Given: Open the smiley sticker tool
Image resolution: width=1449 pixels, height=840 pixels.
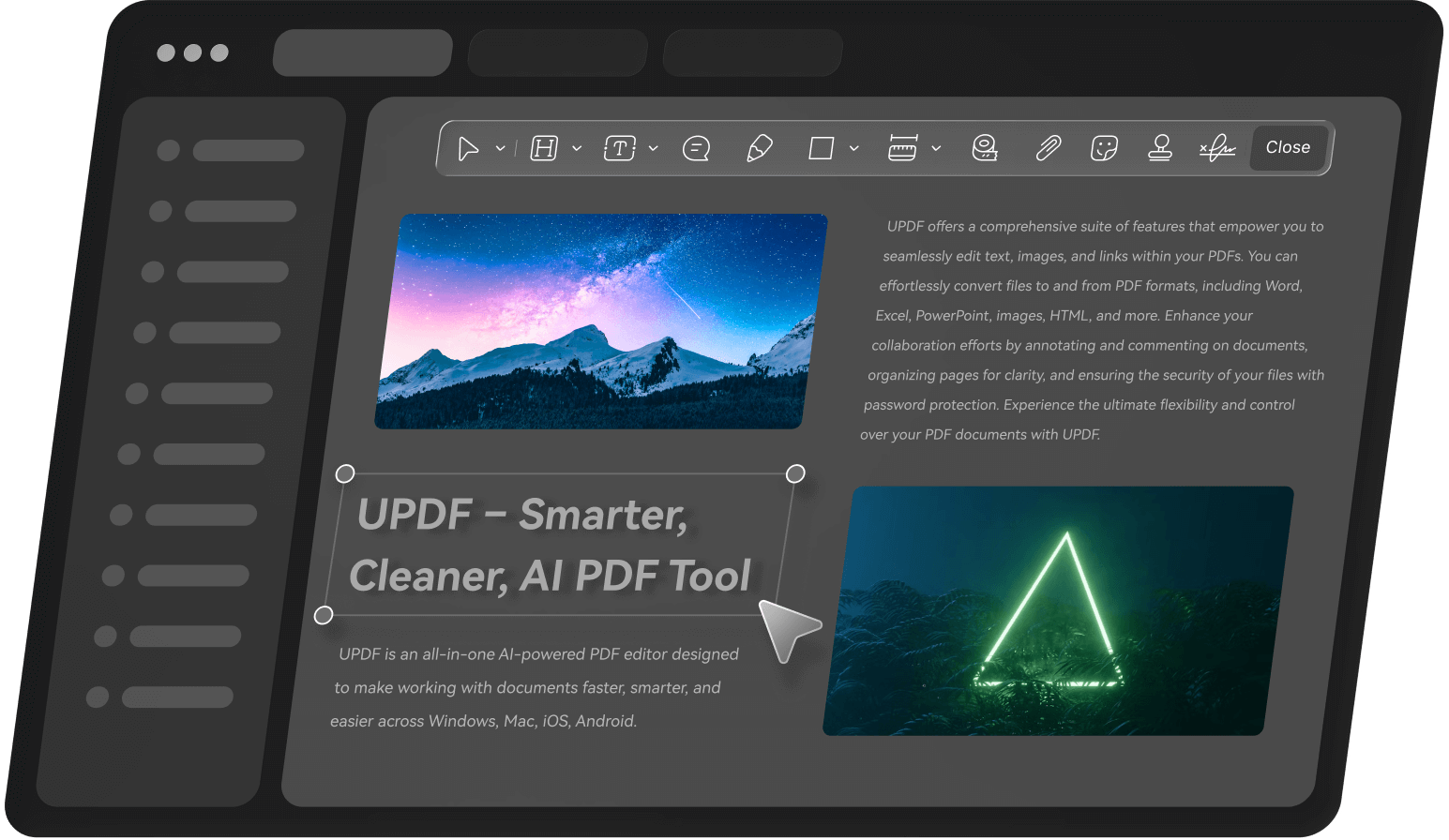Looking at the screenshot, I should tap(1104, 148).
